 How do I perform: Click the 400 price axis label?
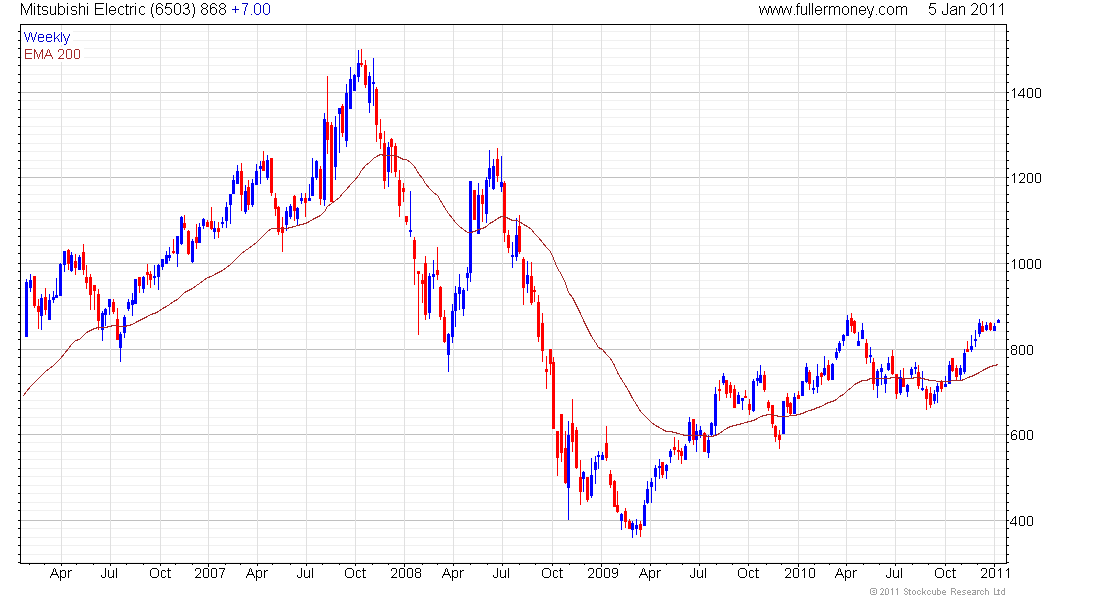pos(1021,521)
